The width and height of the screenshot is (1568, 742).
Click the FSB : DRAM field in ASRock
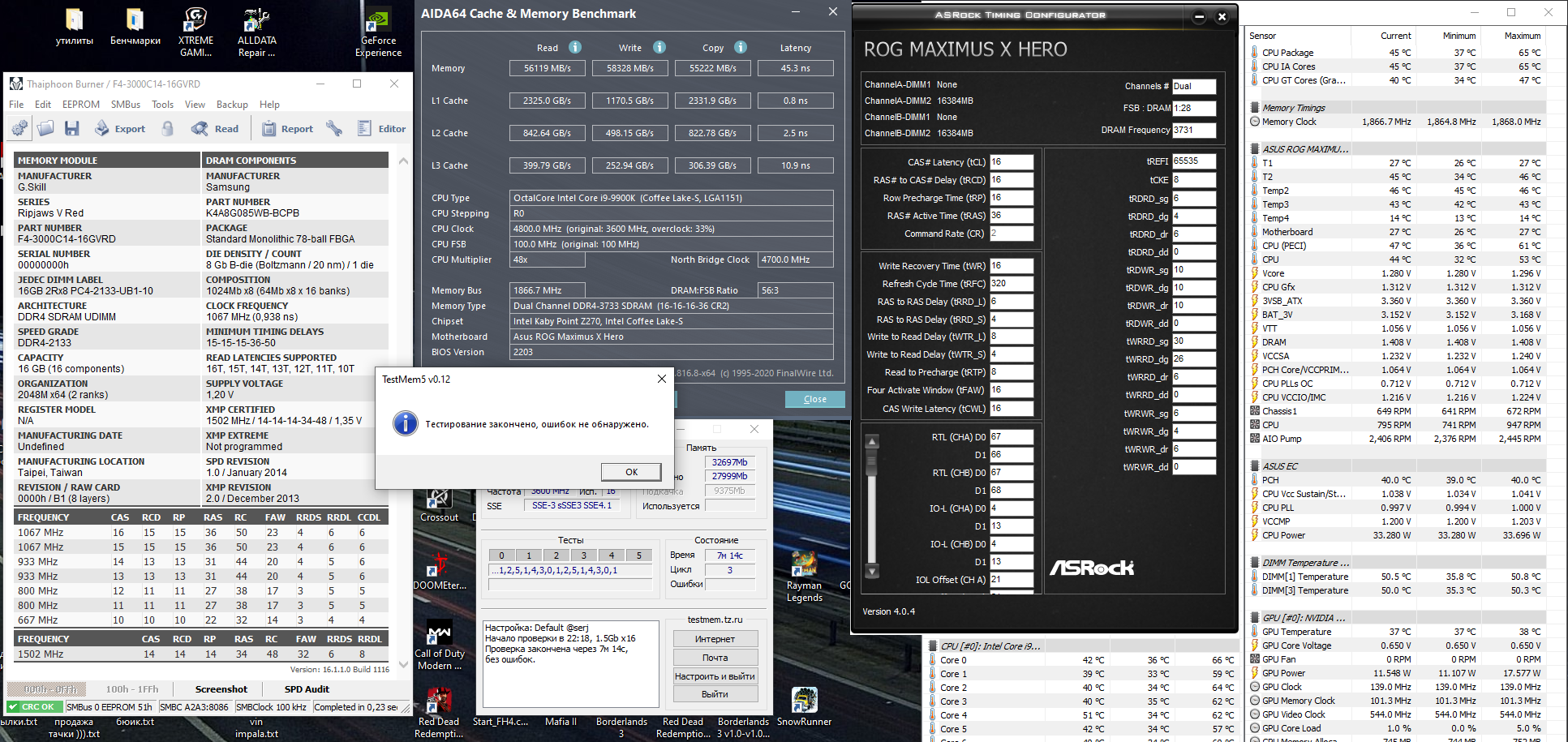click(x=1194, y=108)
